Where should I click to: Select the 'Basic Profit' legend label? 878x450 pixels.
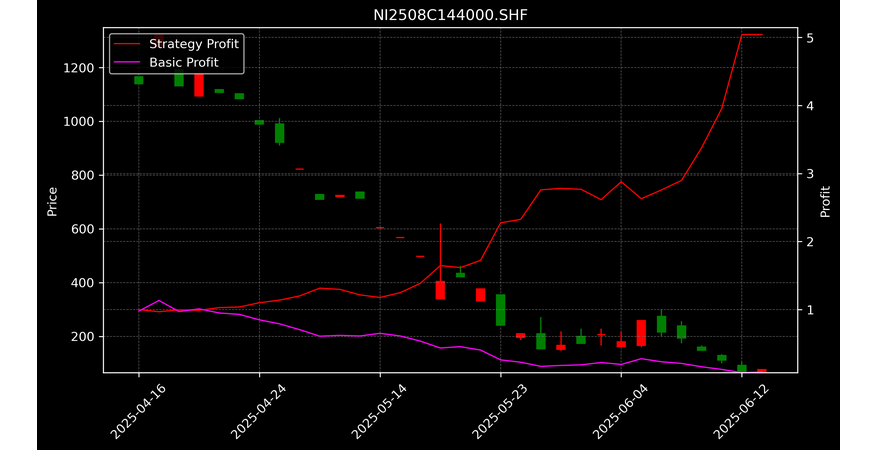click(x=184, y=63)
